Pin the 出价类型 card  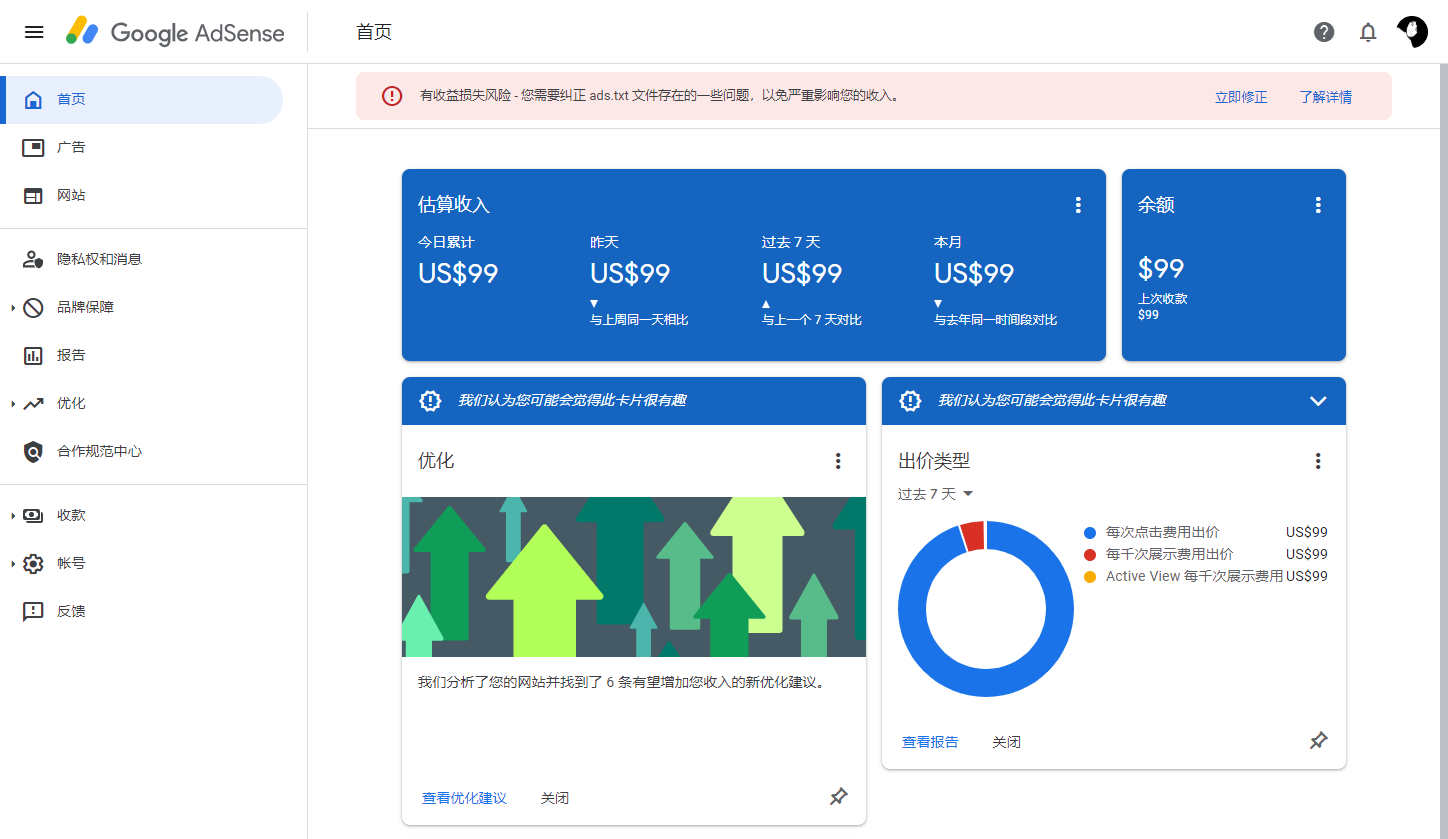(1318, 740)
